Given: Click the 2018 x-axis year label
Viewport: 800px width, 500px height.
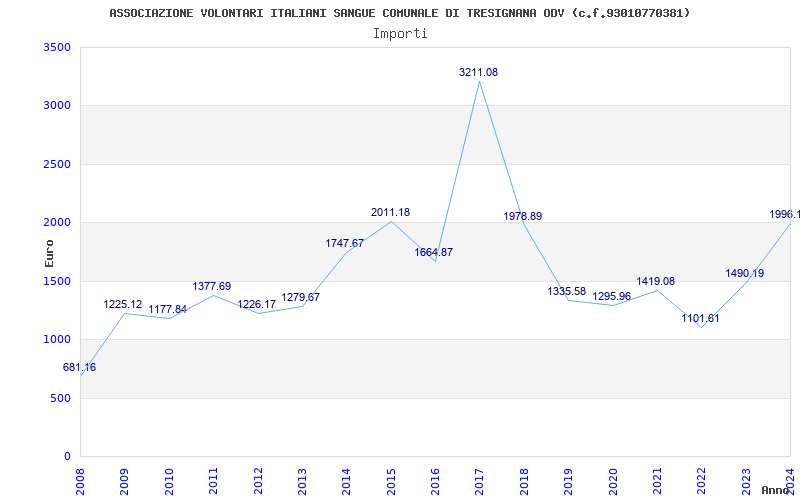Looking at the screenshot, I should tap(524, 481).
